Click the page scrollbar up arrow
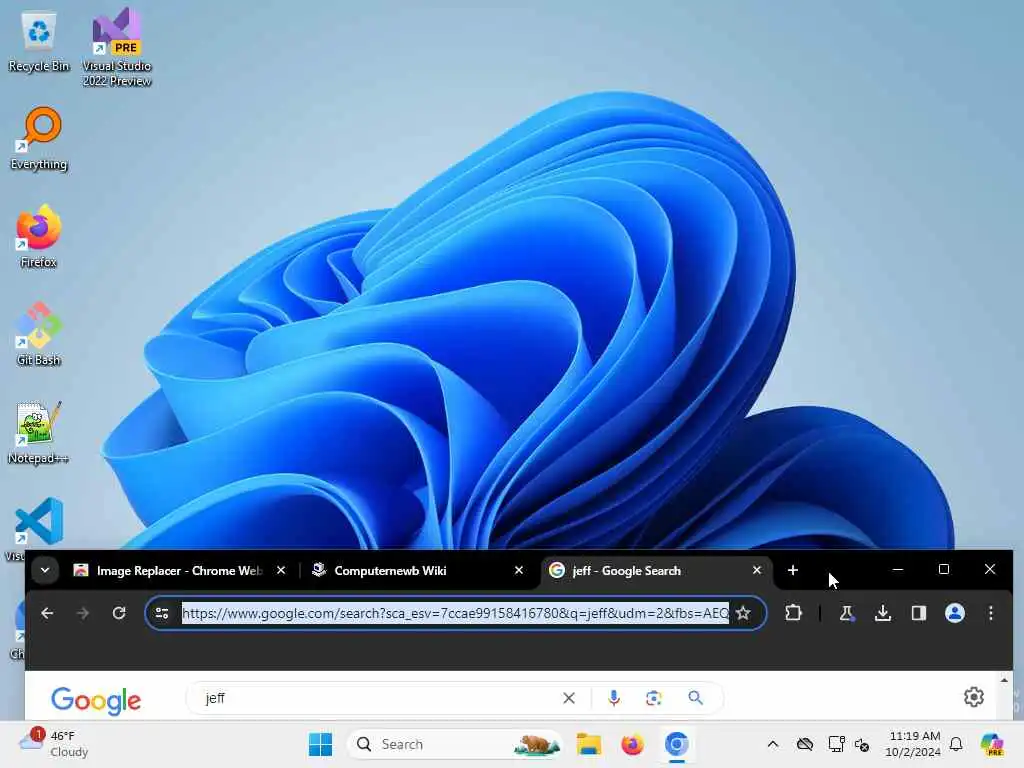The width and height of the screenshot is (1024, 768). (1004, 680)
